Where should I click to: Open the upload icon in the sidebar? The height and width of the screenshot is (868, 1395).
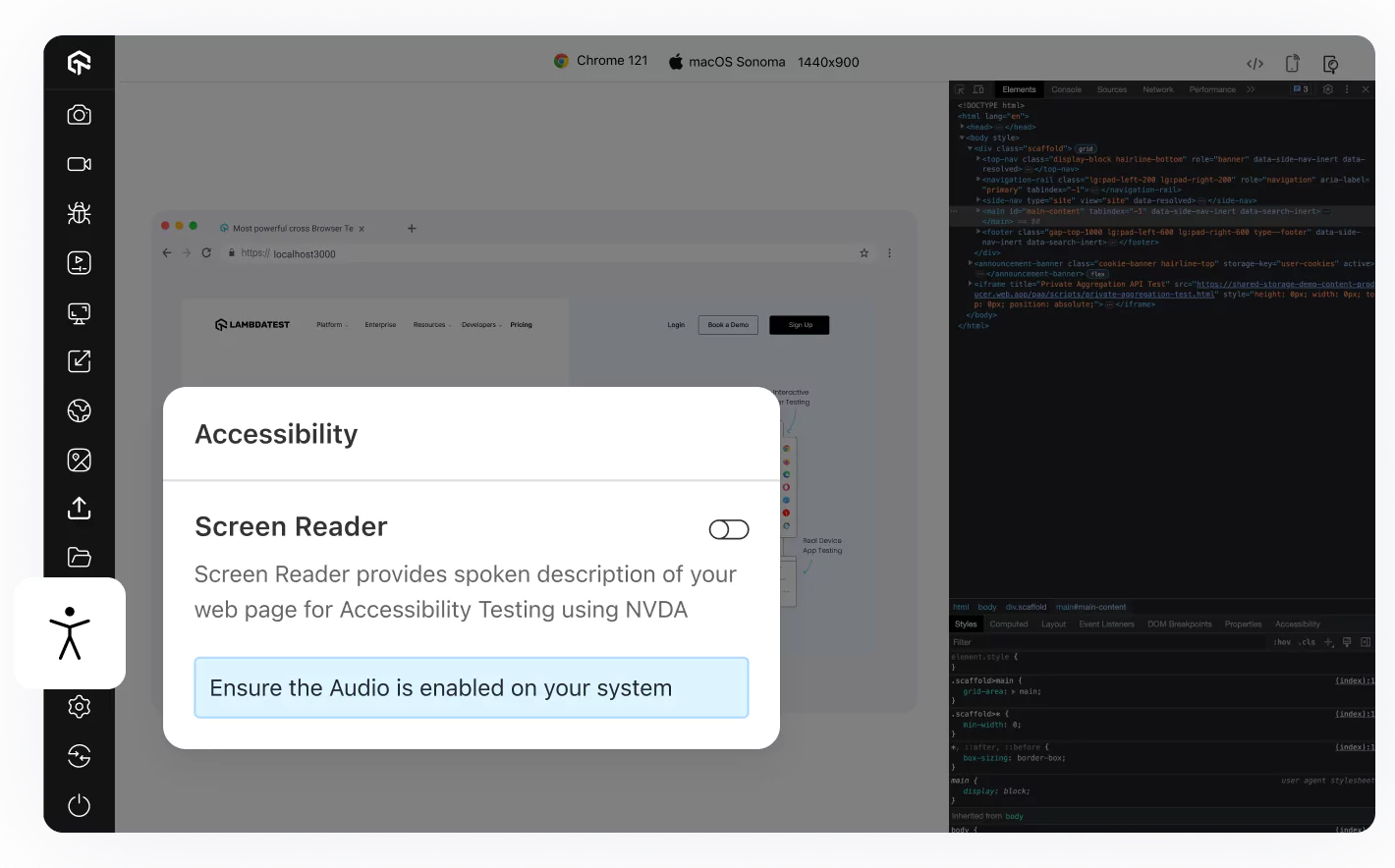(x=79, y=509)
